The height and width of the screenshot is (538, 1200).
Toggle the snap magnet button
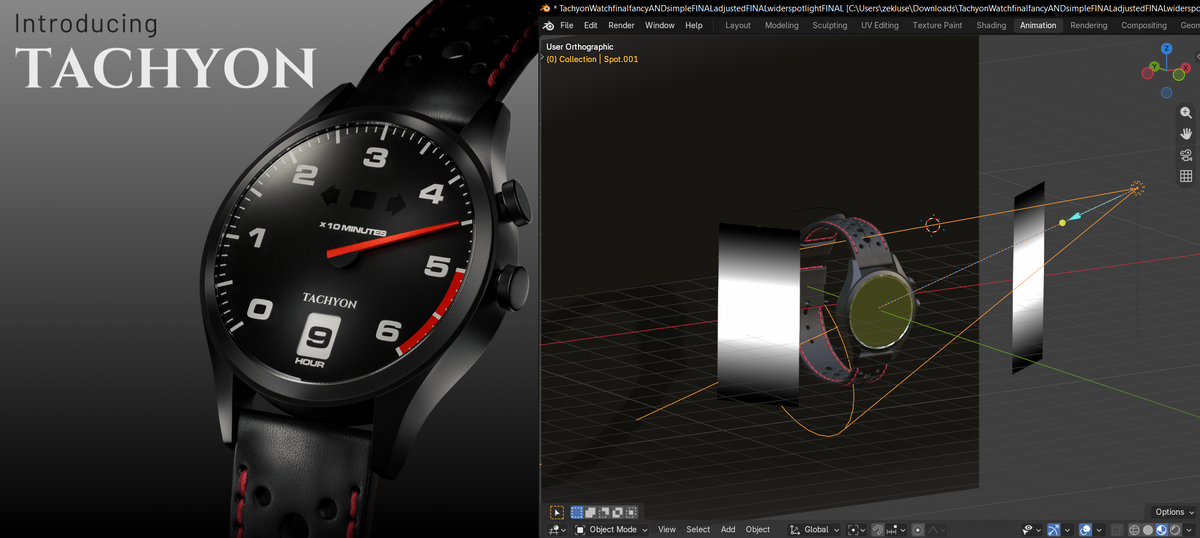877,529
